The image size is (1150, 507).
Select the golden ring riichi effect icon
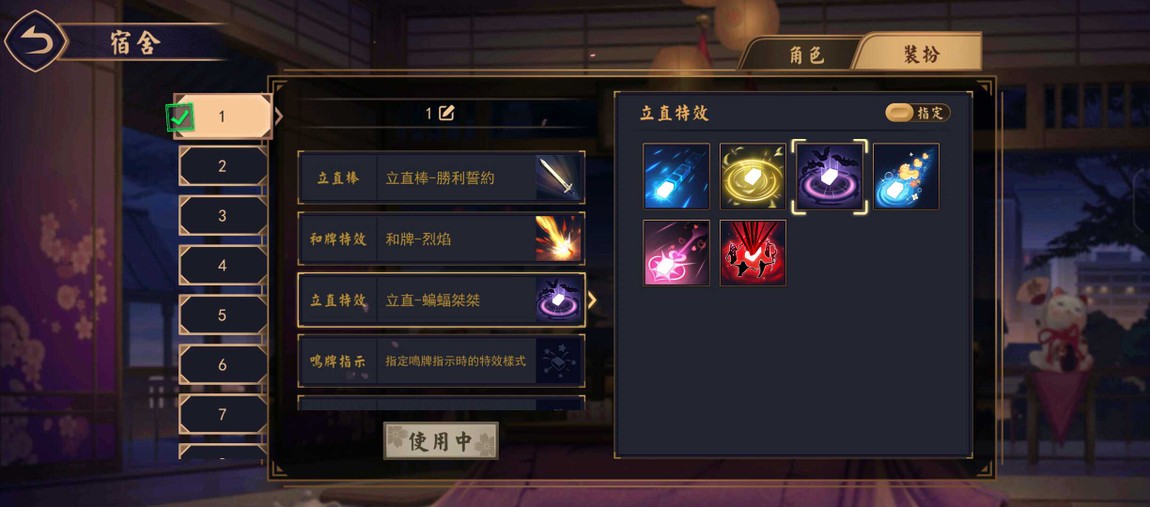(x=752, y=176)
